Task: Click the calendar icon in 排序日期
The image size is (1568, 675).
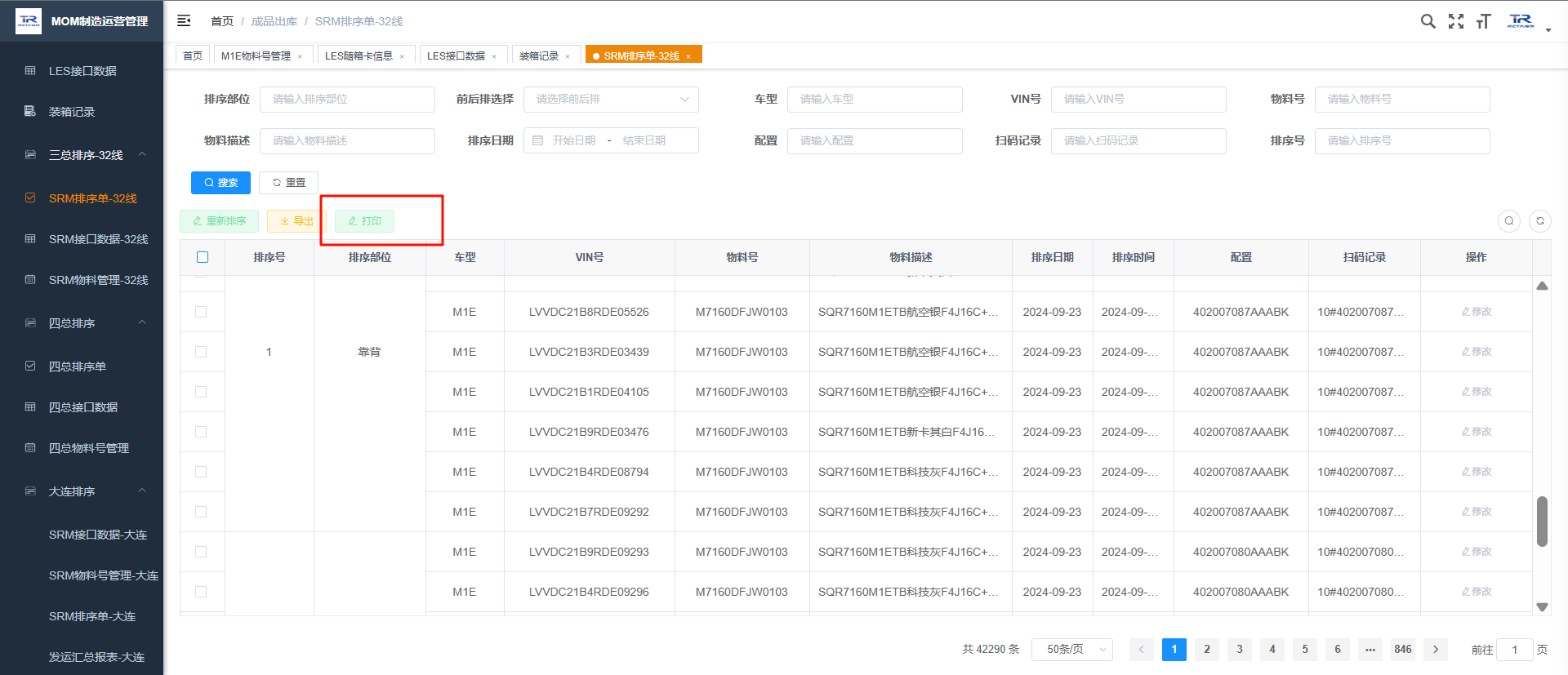Action: click(x=537, y=140)
